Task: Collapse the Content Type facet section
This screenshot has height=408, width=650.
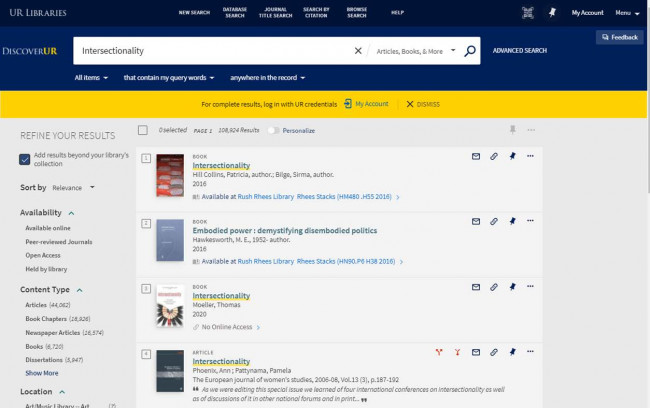Action: 79,290
